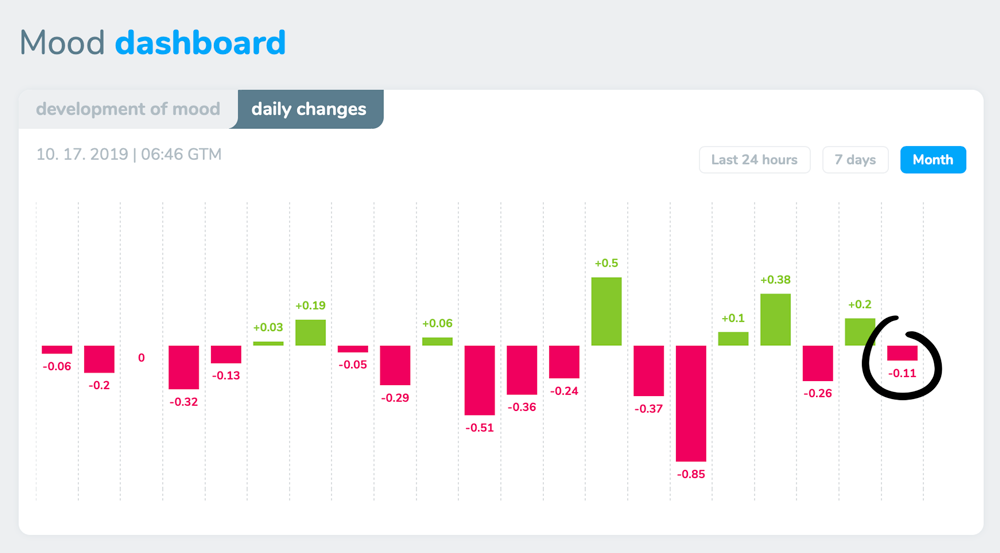Image resolution: width=1000 pixels, height=553 pixels.
Task: Select the red -0.51 bar
Action: tap(480, 380)
